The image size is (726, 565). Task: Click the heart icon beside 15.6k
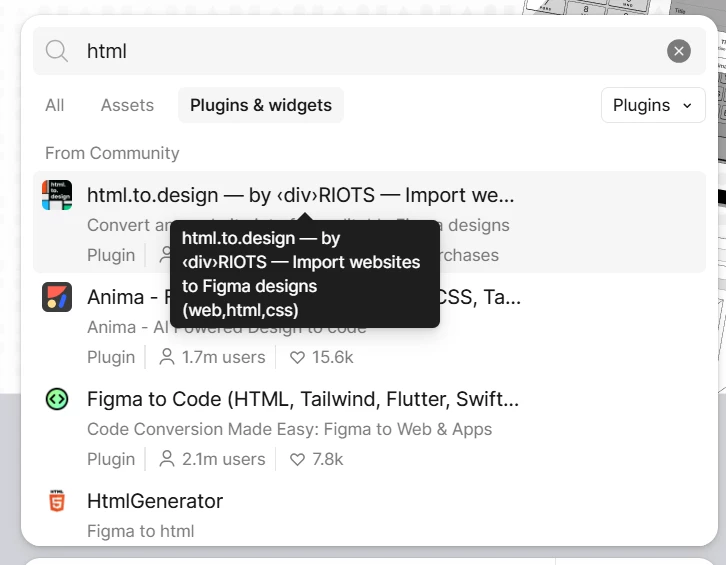pos(297,358)
